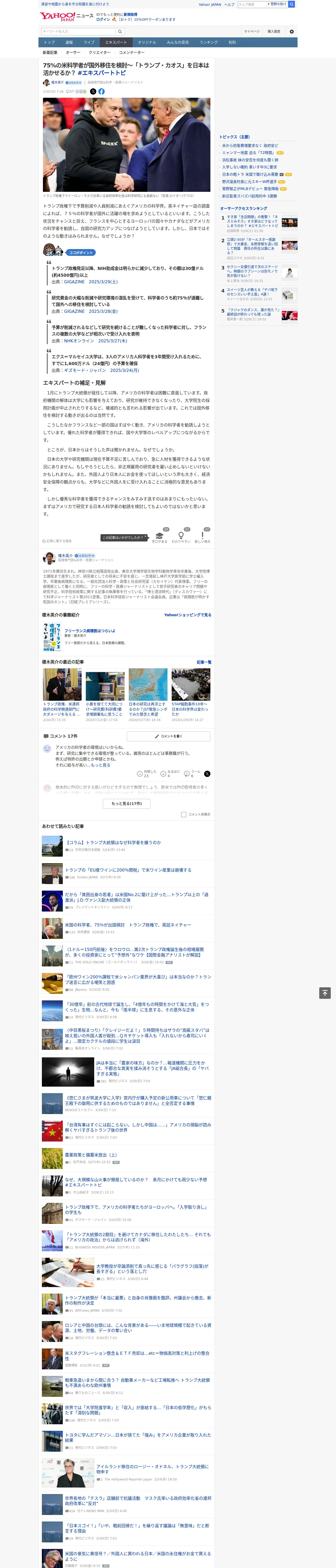Click the Yahoo! JAPAN top bar link
This screenshot has height=1568, width=336.
pyautogui.click(x=210, y=4)
